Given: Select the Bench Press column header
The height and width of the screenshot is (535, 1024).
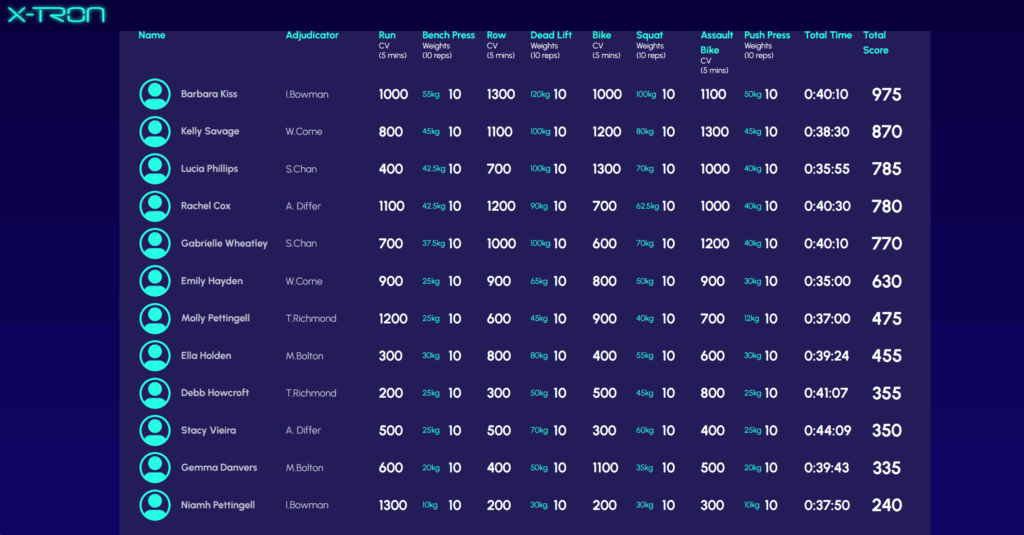Looking at the screenshot, I should [x=448, y=35].
